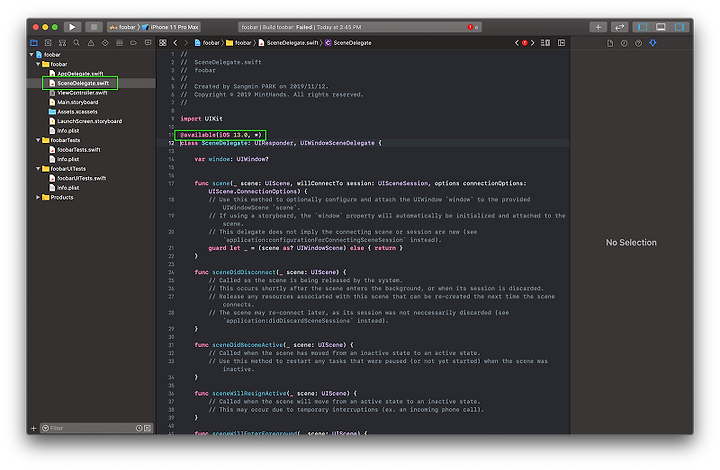This screenshot has height=470, width=720.
Task: Open the Issue navigator warning triangle
Action: (91, 43)
